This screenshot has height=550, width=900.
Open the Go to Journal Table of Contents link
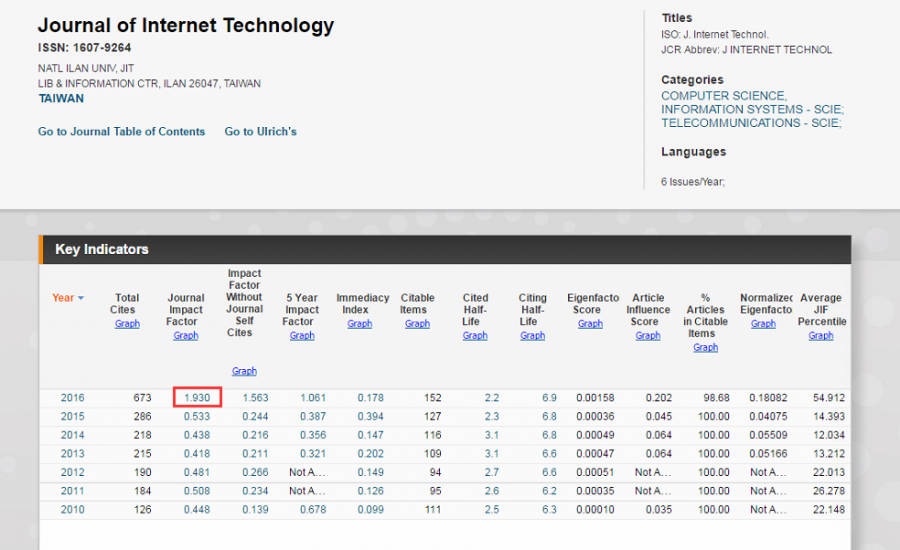121,131
